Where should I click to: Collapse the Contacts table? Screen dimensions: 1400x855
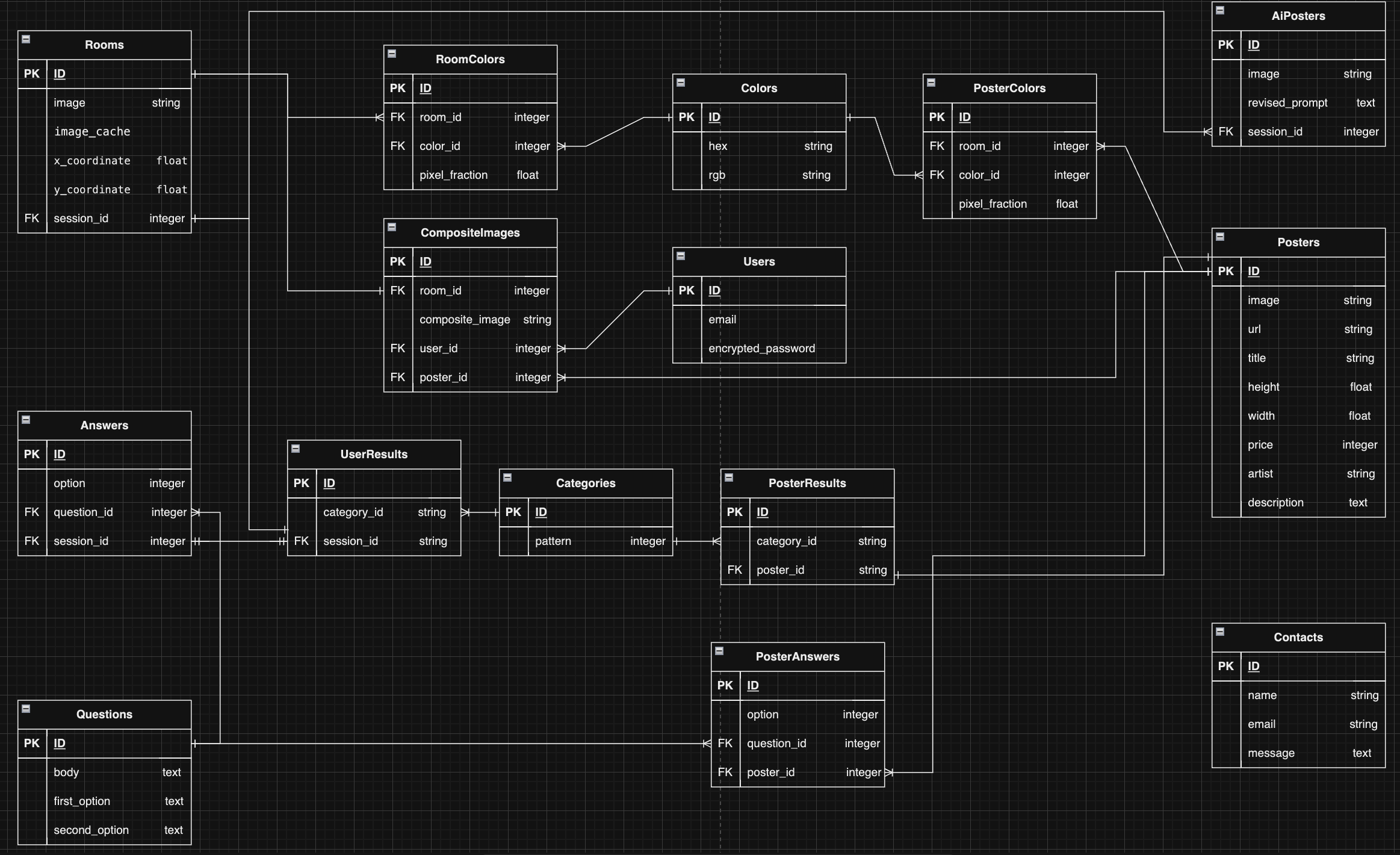pos(1220,632)
